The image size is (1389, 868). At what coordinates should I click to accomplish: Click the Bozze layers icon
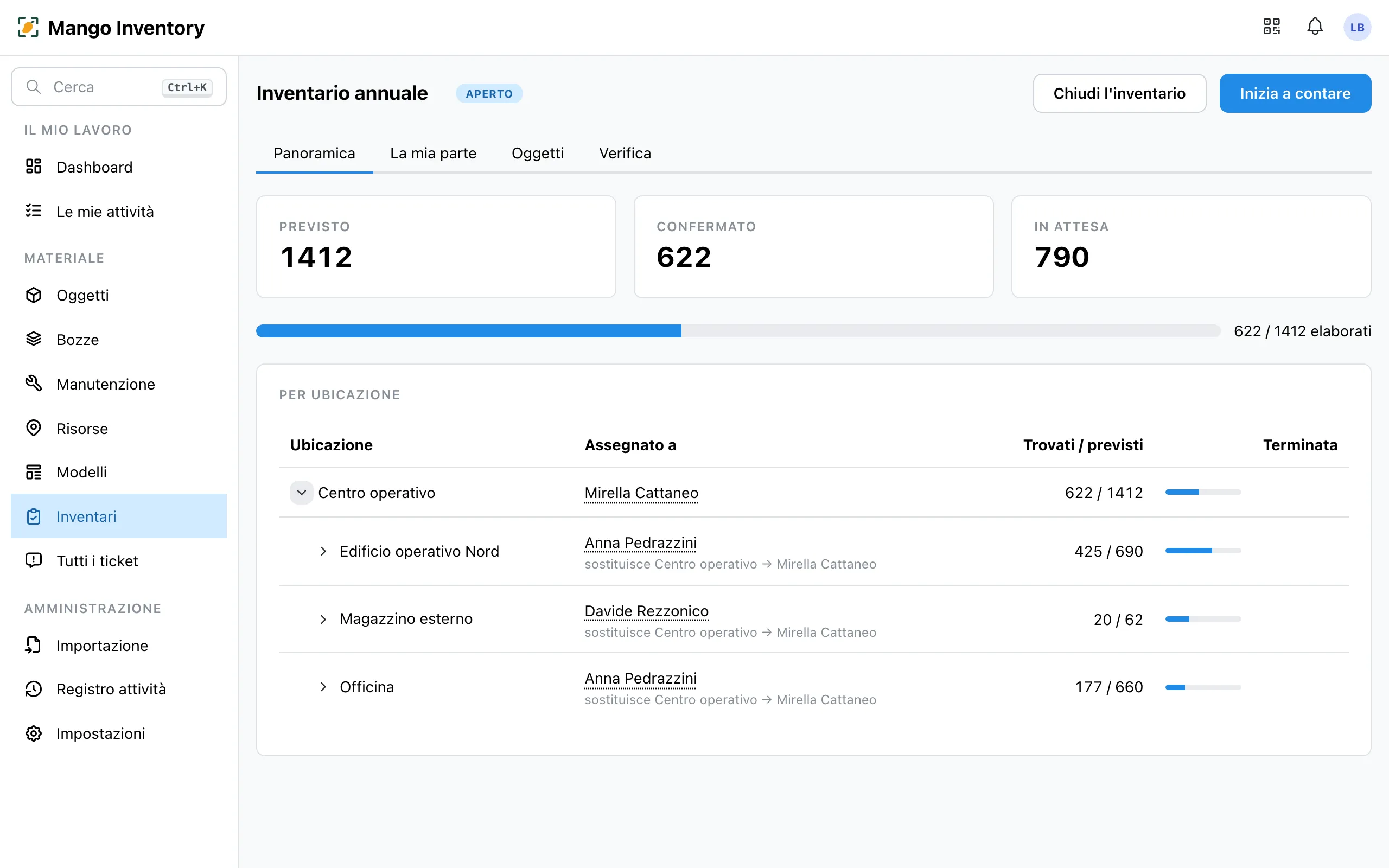pyautogui.click(x=33, y=339)
